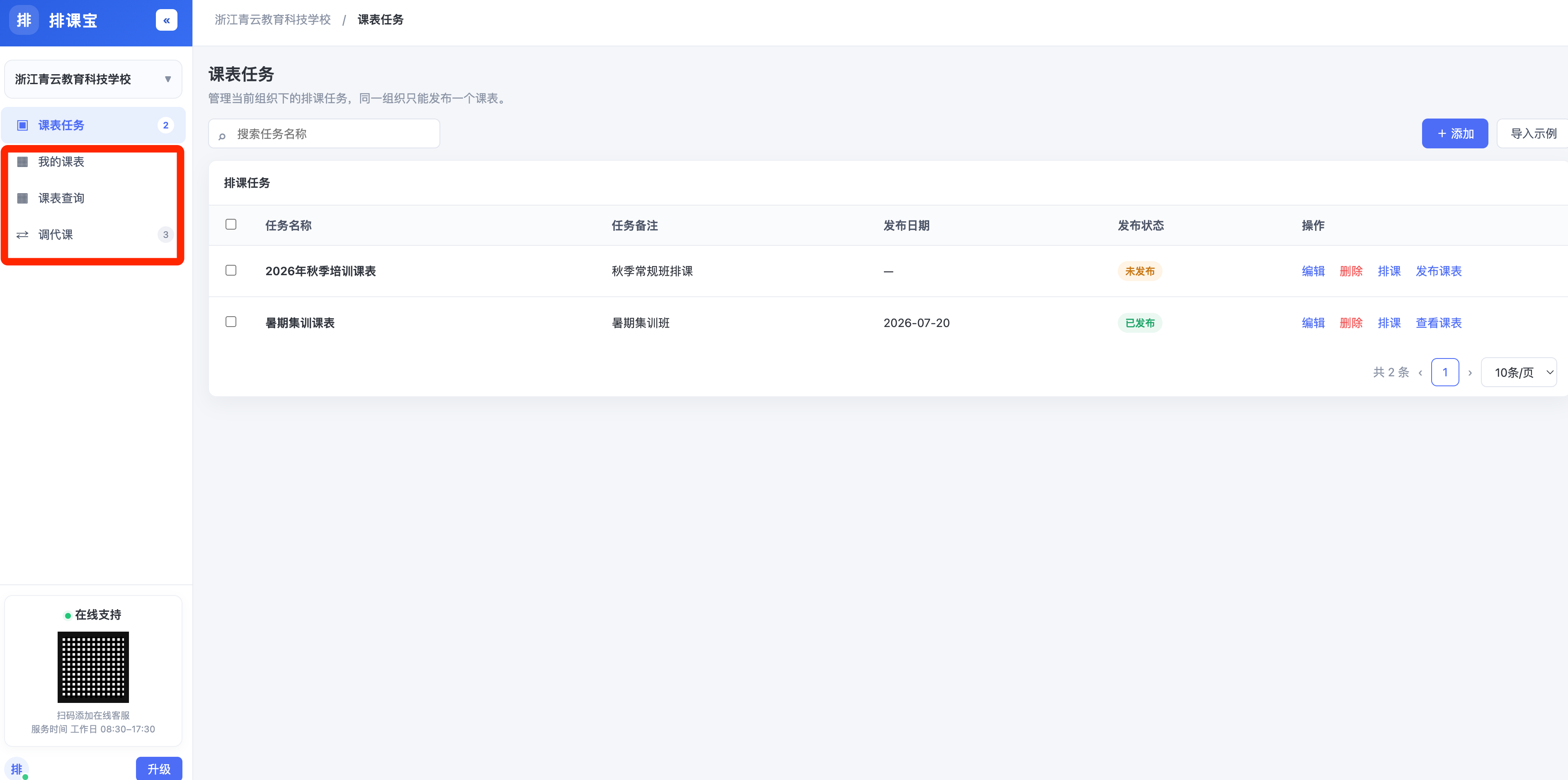This screenshot has height=780, width=1568.
Task: Click the 课表任务 sidebar icon
Action: (x=22, y=125)
